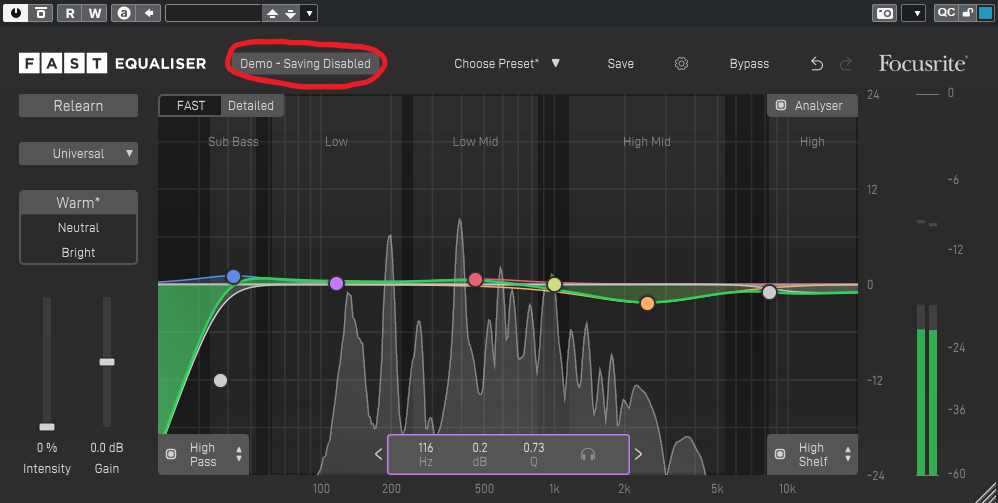Viewport: 998px width, 503px height.
Task: Click the redo arrow icon
Action: click(x=846, y=64)
